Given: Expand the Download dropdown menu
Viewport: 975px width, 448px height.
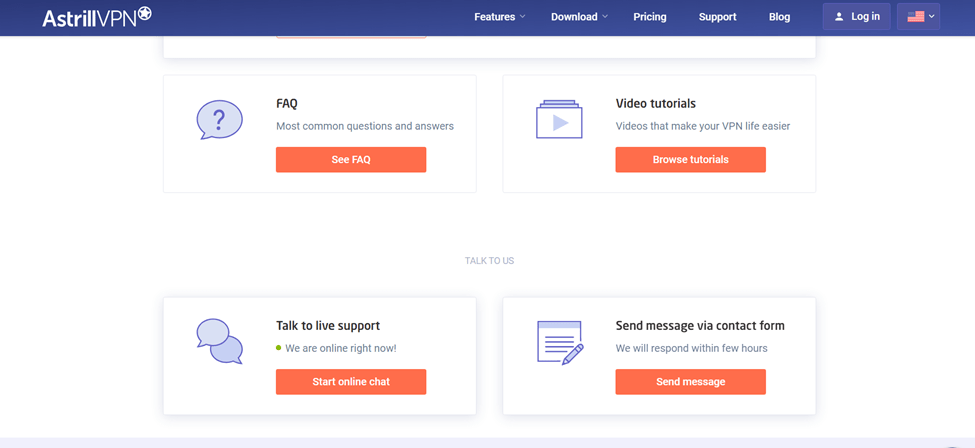Looking at the screenshot, I should (x=578, y=17).
